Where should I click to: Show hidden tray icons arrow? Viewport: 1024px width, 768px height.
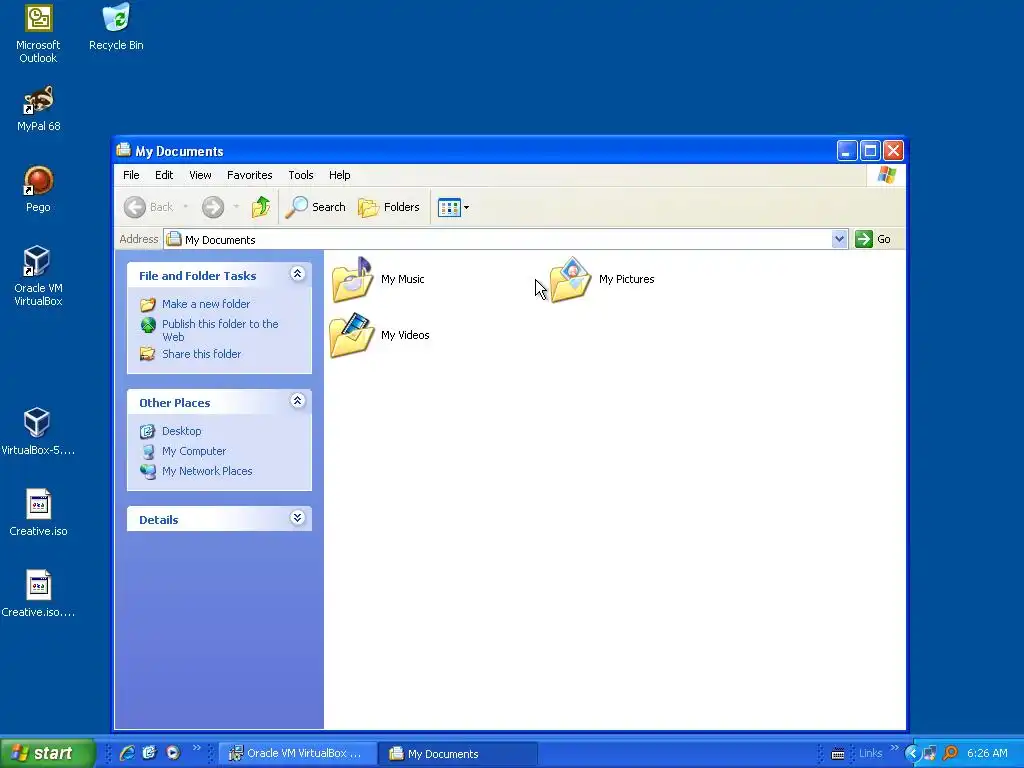tap(912, 754)
